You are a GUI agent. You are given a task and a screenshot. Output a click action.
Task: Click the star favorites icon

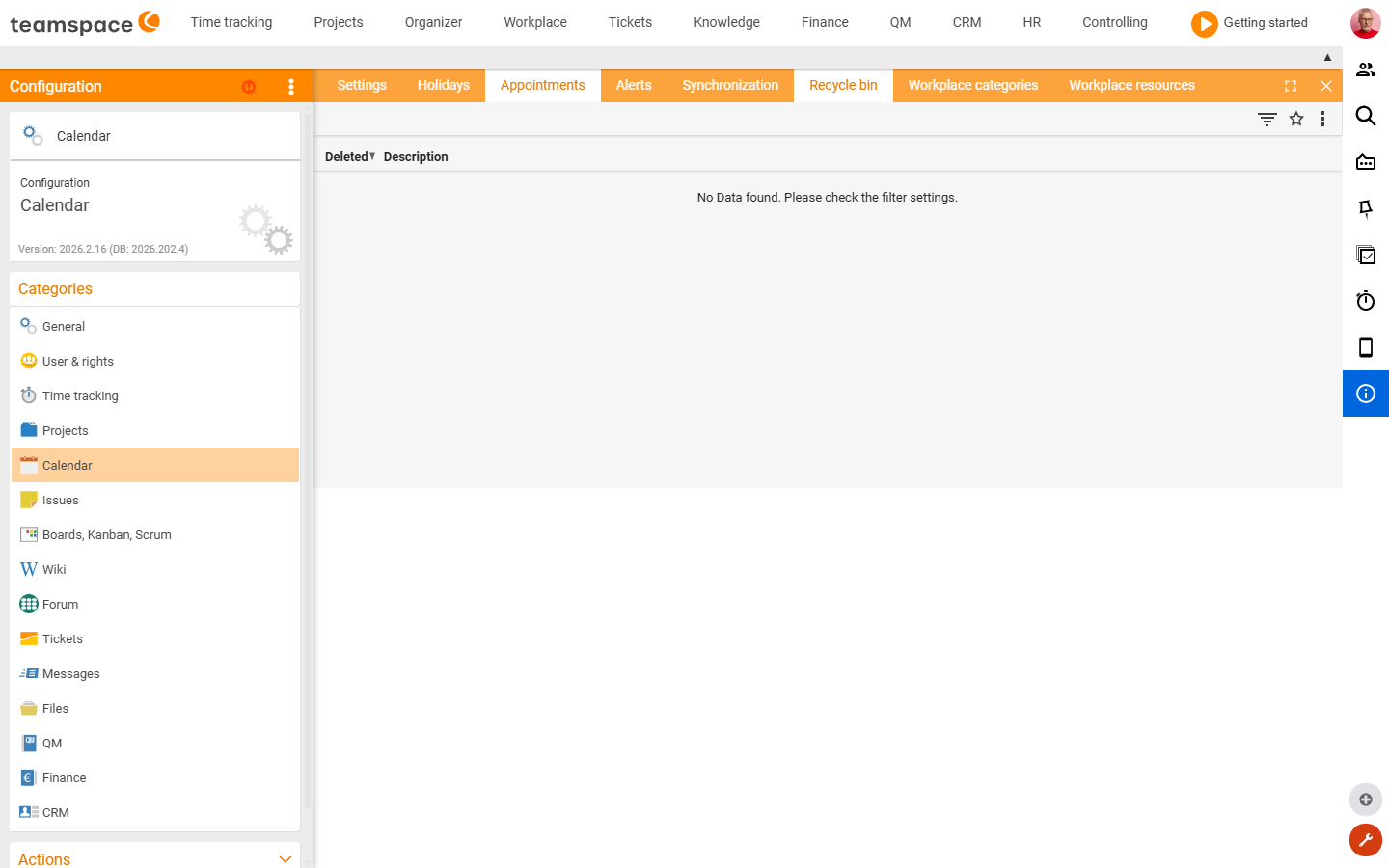(x=1296, y=119)
